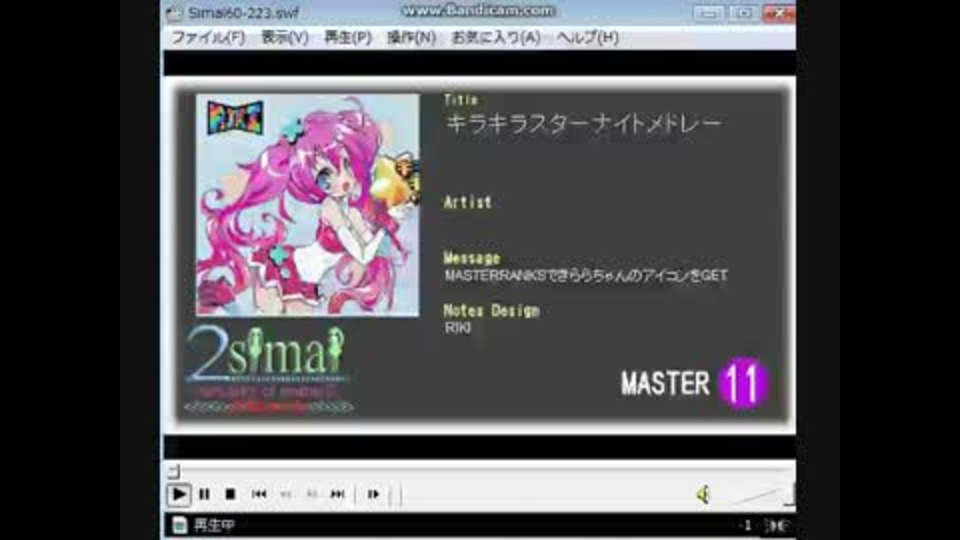Adjust the volume slider next to the speaker icon
The height and width of the screenshot is (540, 960).
762,495
